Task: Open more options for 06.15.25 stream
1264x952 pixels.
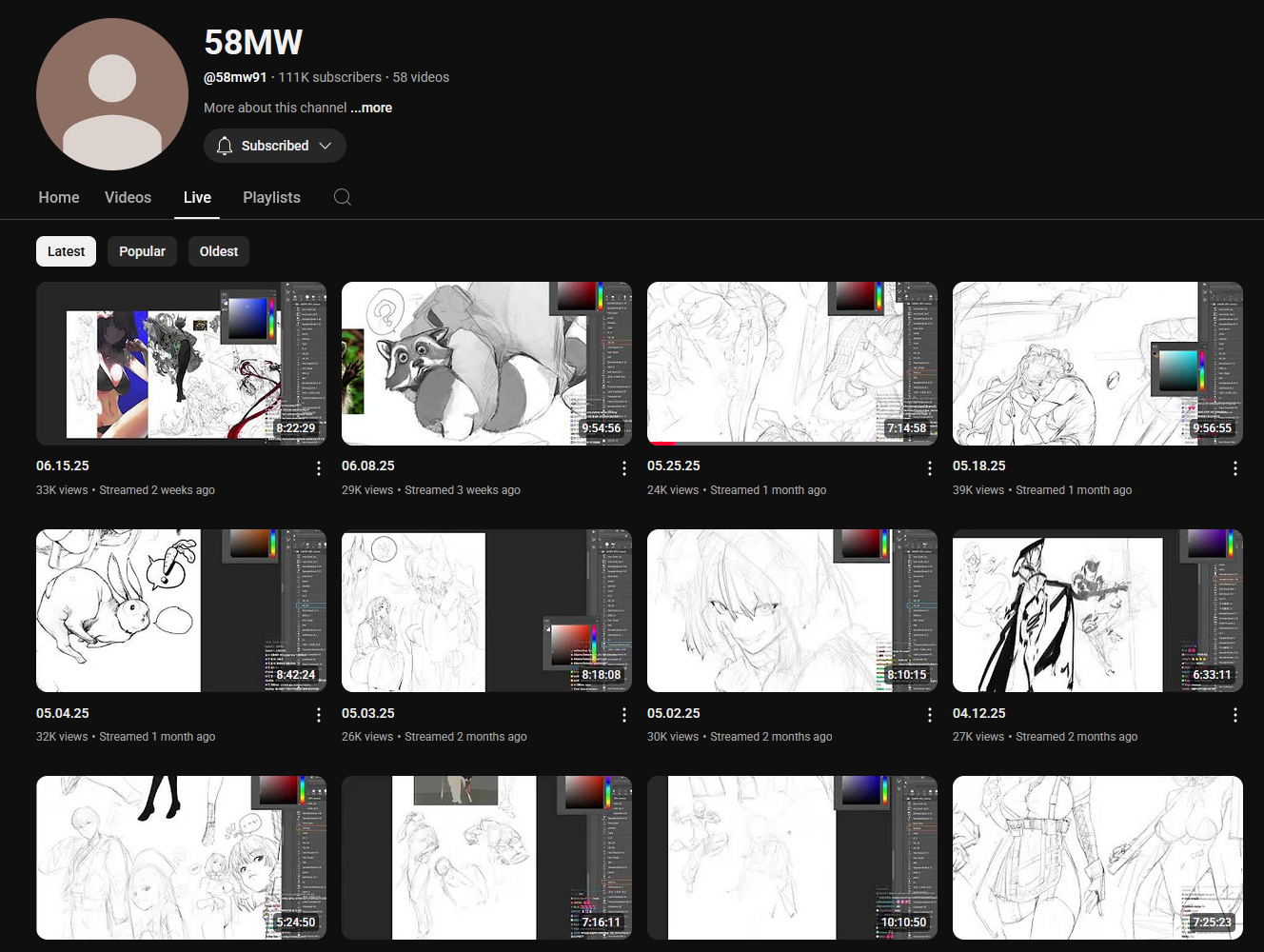Action: (x=319, y=468)
